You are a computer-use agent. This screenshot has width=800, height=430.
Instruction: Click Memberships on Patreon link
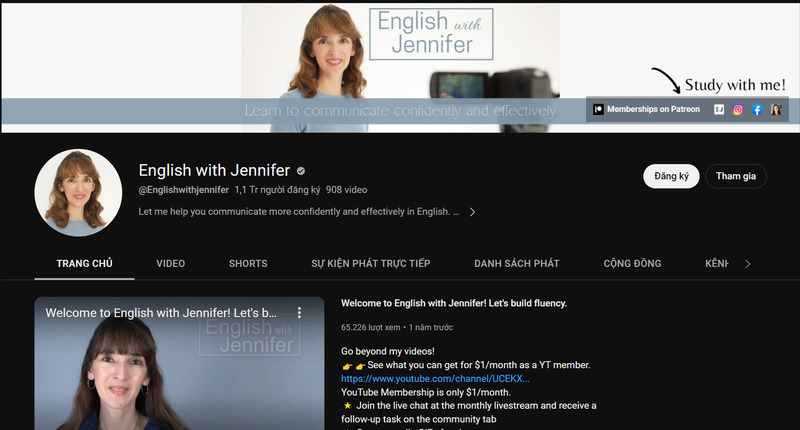[x=653, y=109]
